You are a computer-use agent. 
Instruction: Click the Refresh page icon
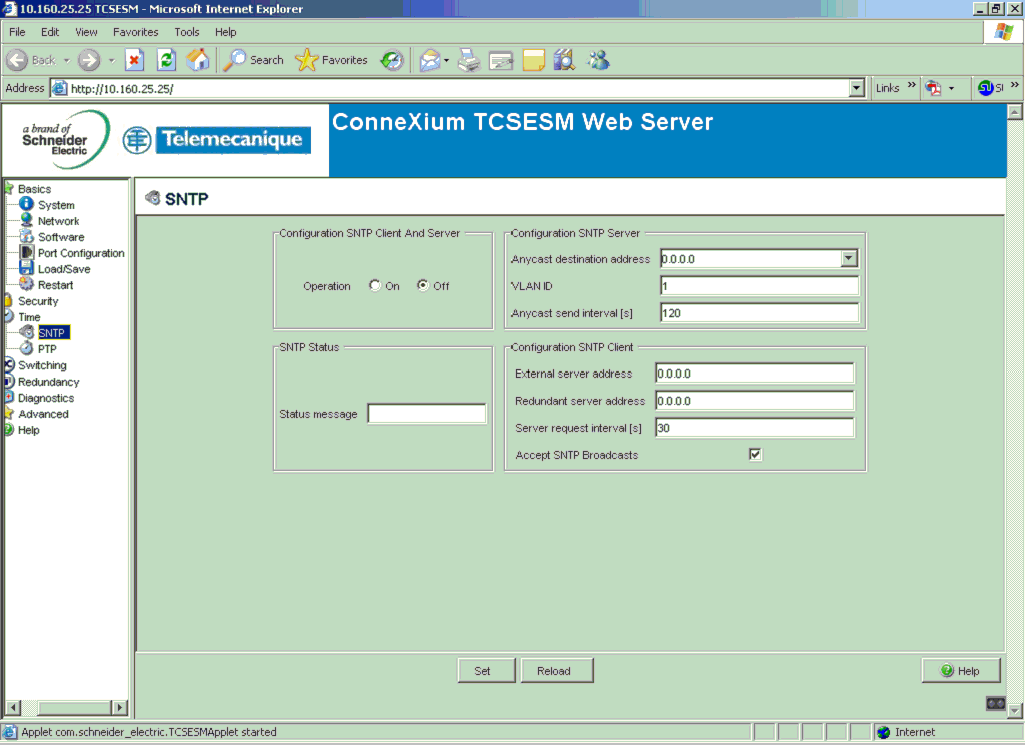pyautogui.click(x=166, y=60)
